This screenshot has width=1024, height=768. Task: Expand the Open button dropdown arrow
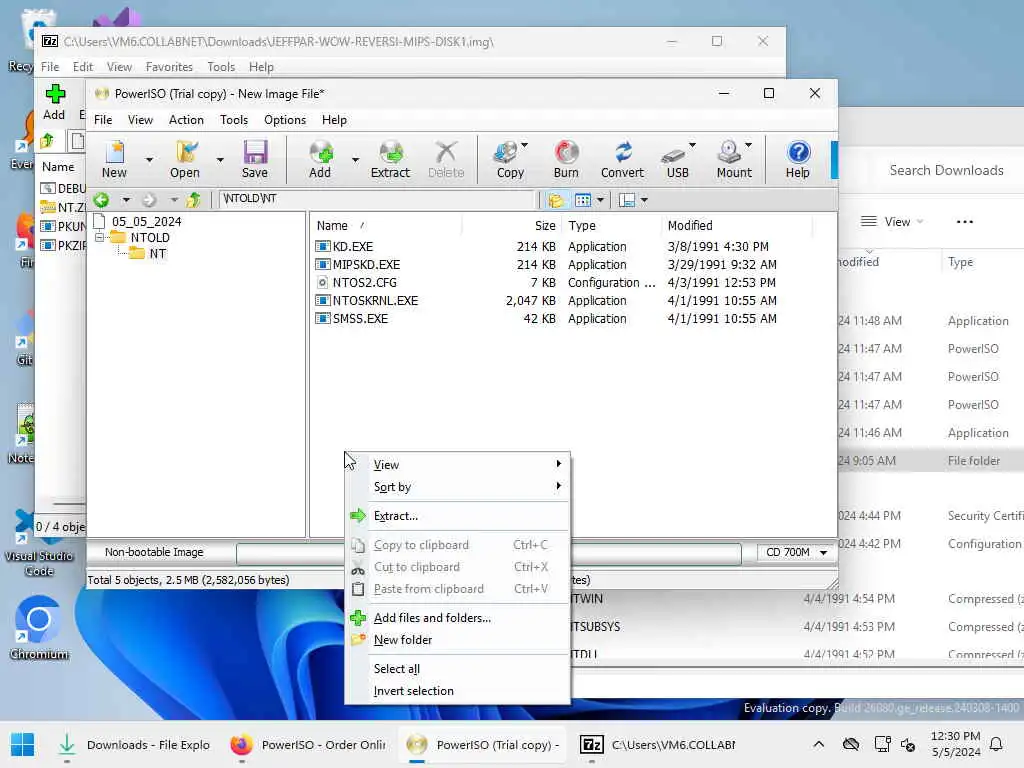coord(220,159)
